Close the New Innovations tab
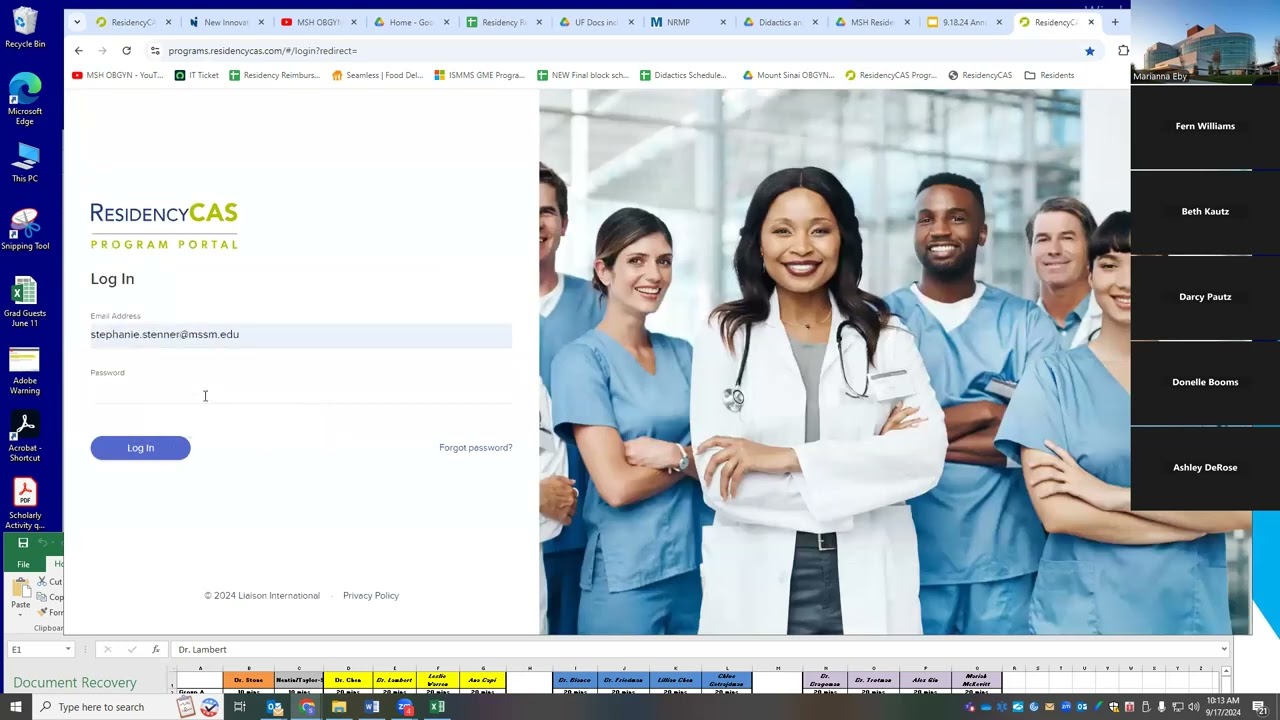Screen dimensions: 1280x720 pyautogui.click(x=260, y=22)
